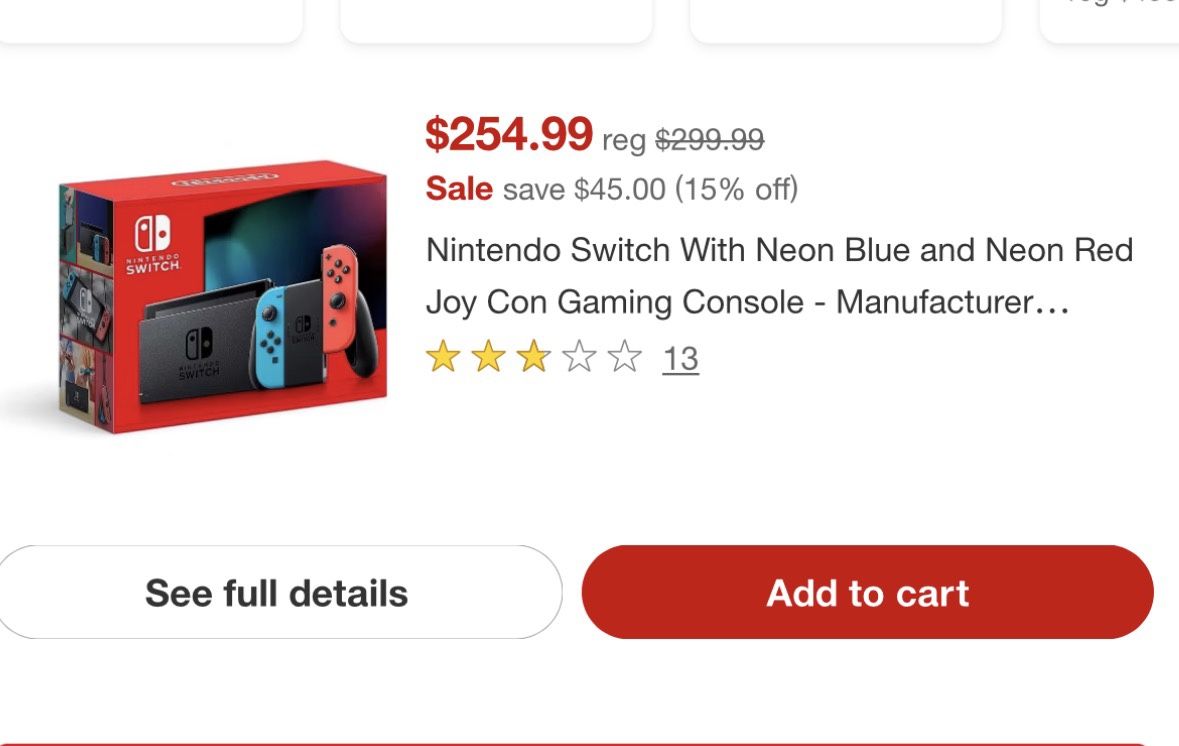This screenshot has width=1179, height=746.
Task: Select the third partial card at top
Action: [845, 20]
